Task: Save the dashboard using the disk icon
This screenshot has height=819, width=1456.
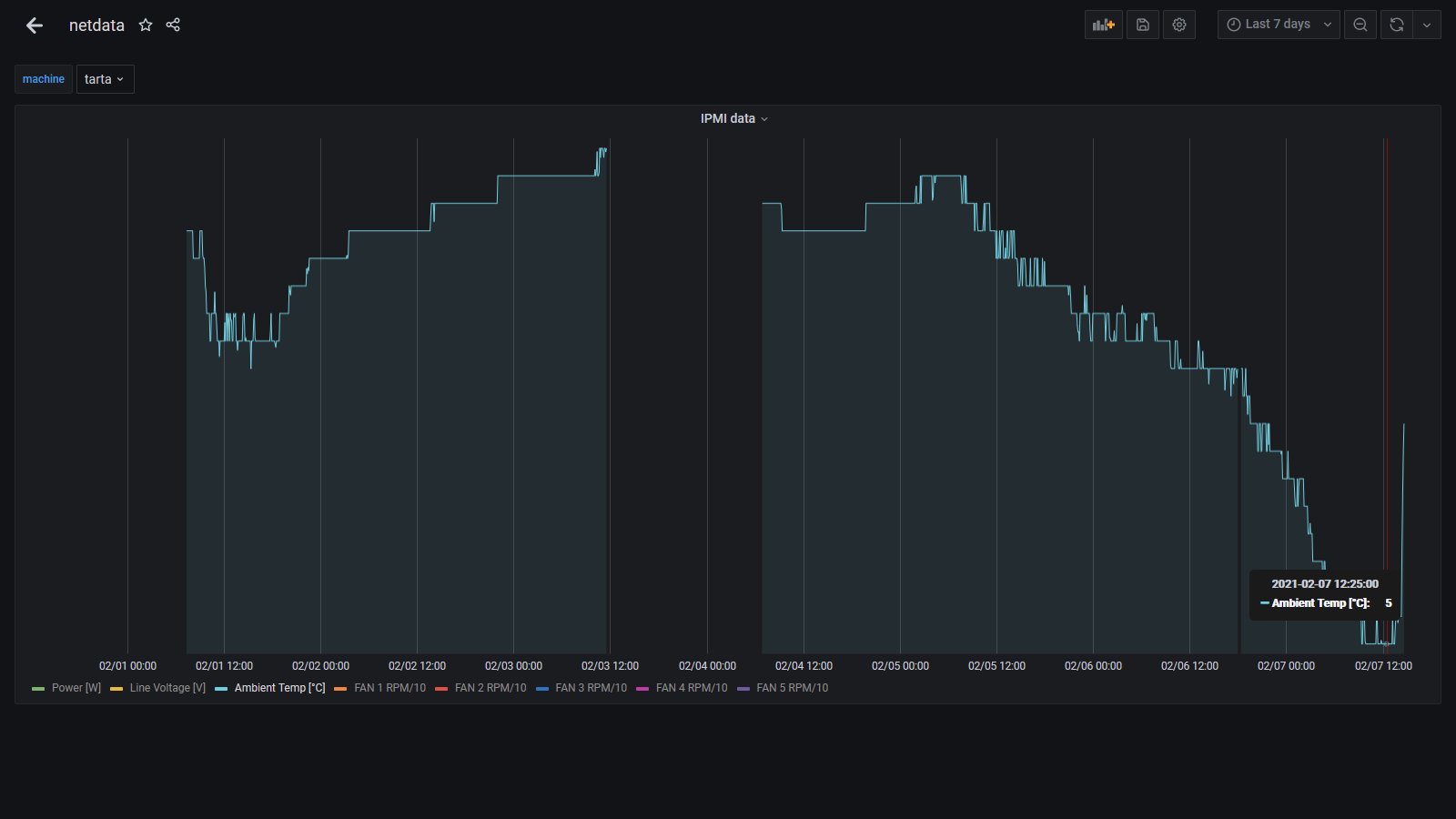Action: coord(1143,25)
